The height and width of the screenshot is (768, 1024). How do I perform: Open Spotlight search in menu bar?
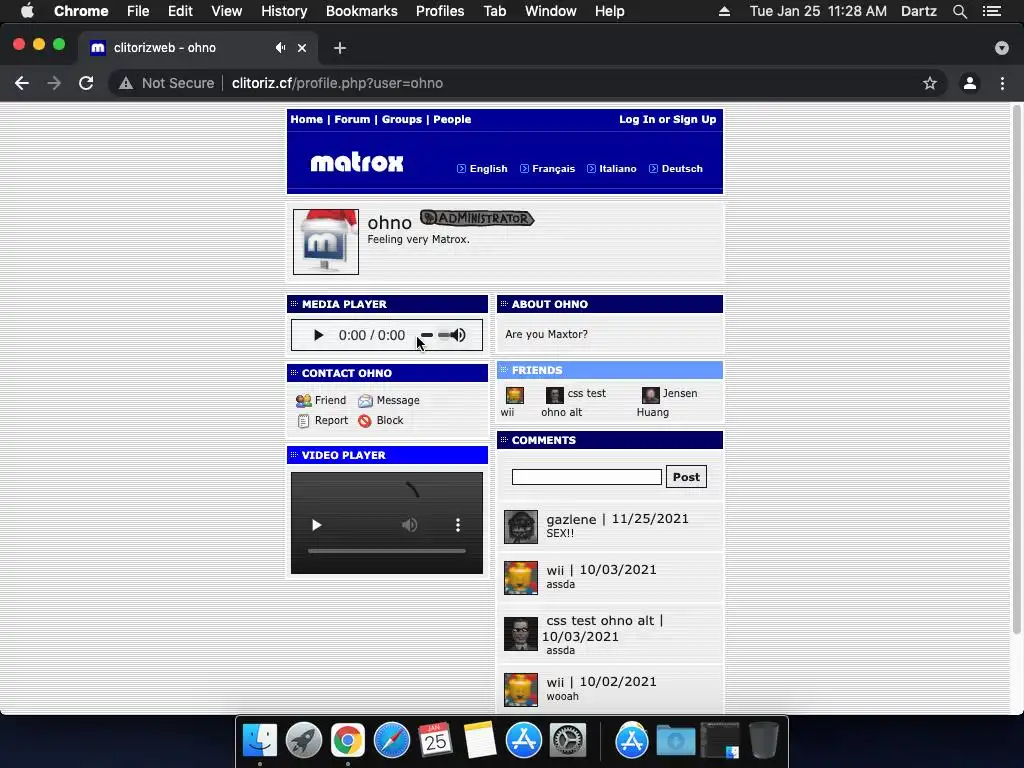[x=959, y=11]
